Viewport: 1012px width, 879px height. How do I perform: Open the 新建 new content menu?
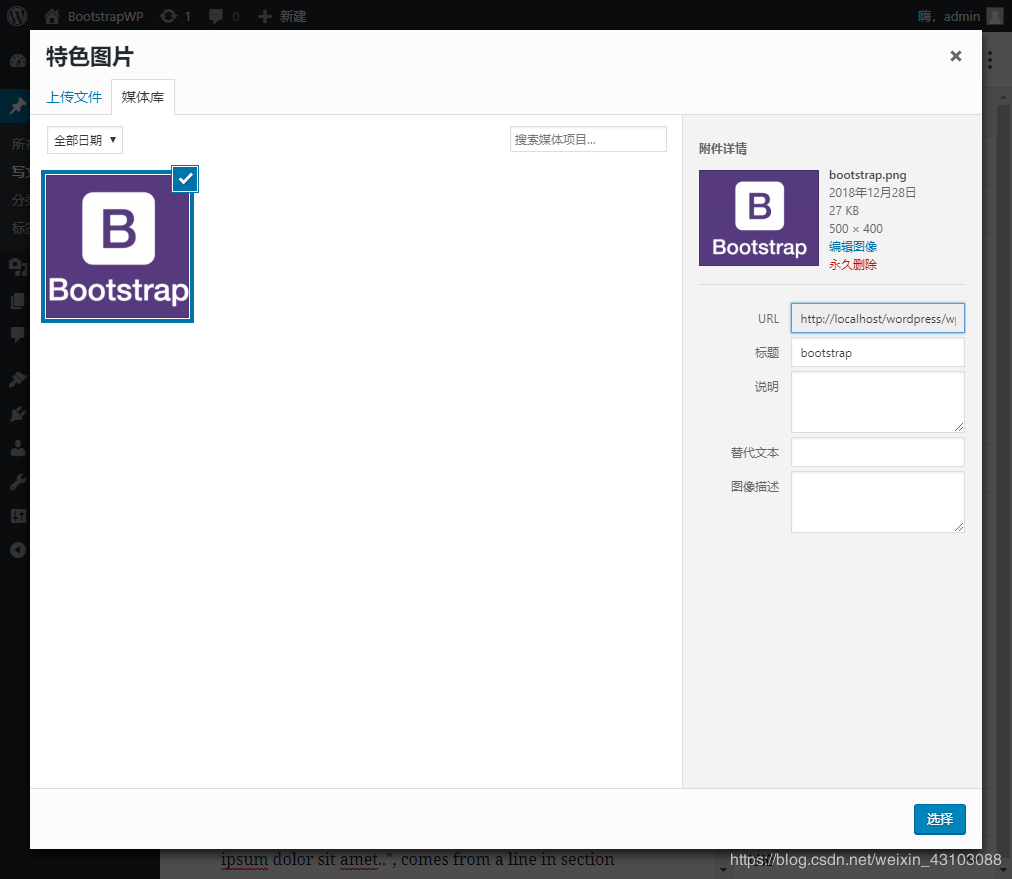[282, 16]
